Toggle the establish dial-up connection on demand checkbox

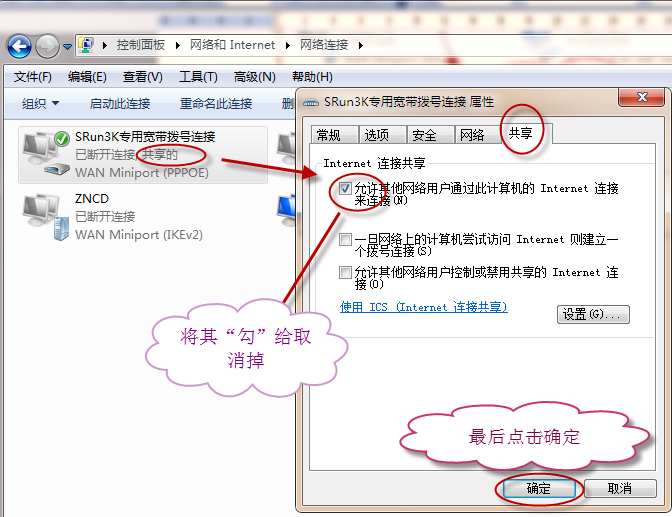tap(345, 240)
